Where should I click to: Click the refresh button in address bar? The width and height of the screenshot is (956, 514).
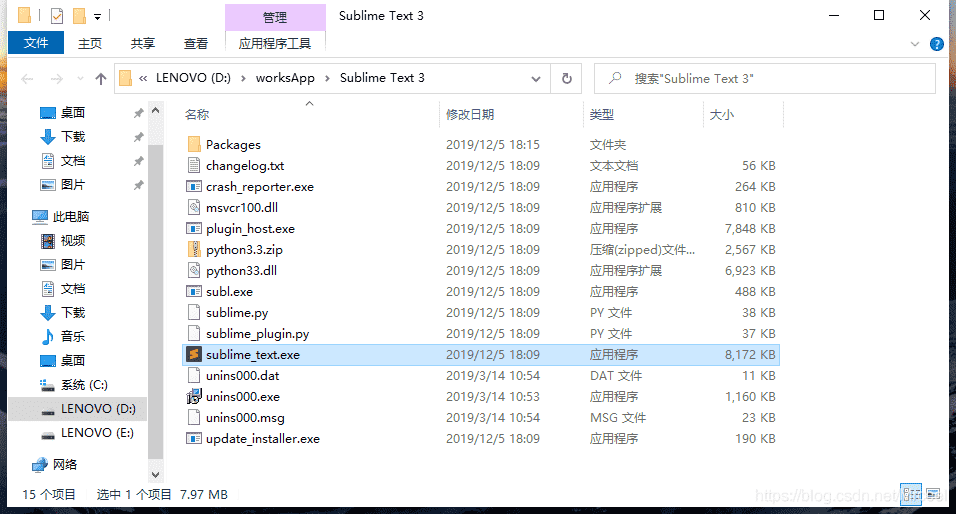(566, 79)
